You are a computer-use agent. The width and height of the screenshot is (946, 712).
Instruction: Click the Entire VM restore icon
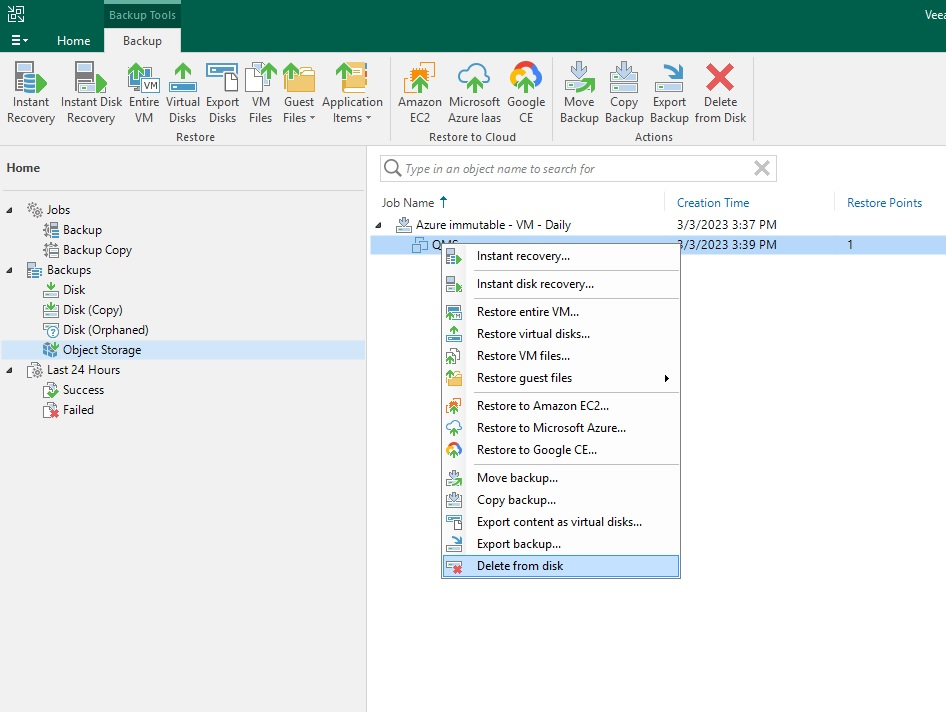pyautogui.click(x=144, y=92)
